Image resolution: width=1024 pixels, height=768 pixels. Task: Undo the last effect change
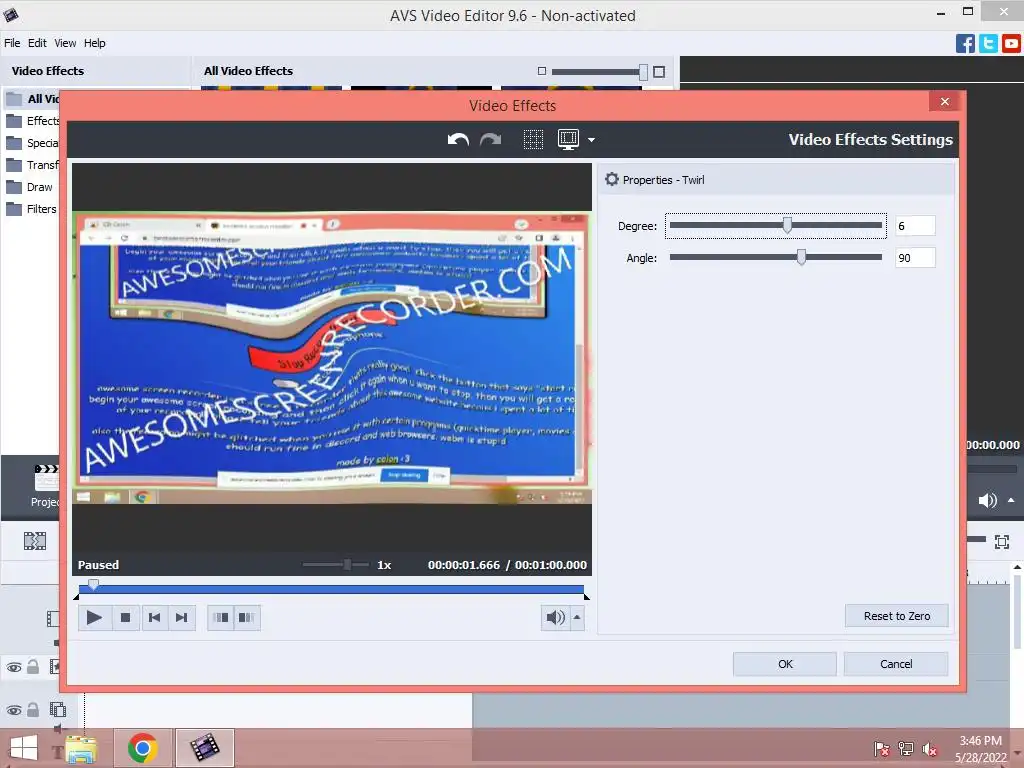click(458, 140)
